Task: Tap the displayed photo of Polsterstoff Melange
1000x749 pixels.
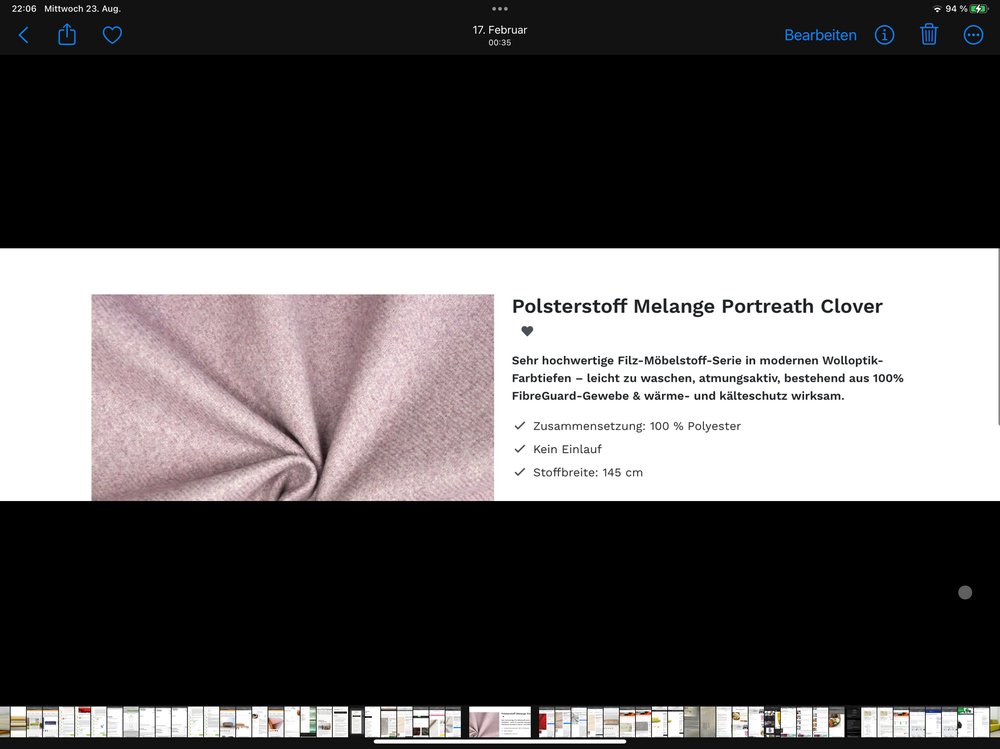Action: pos(500,374)
